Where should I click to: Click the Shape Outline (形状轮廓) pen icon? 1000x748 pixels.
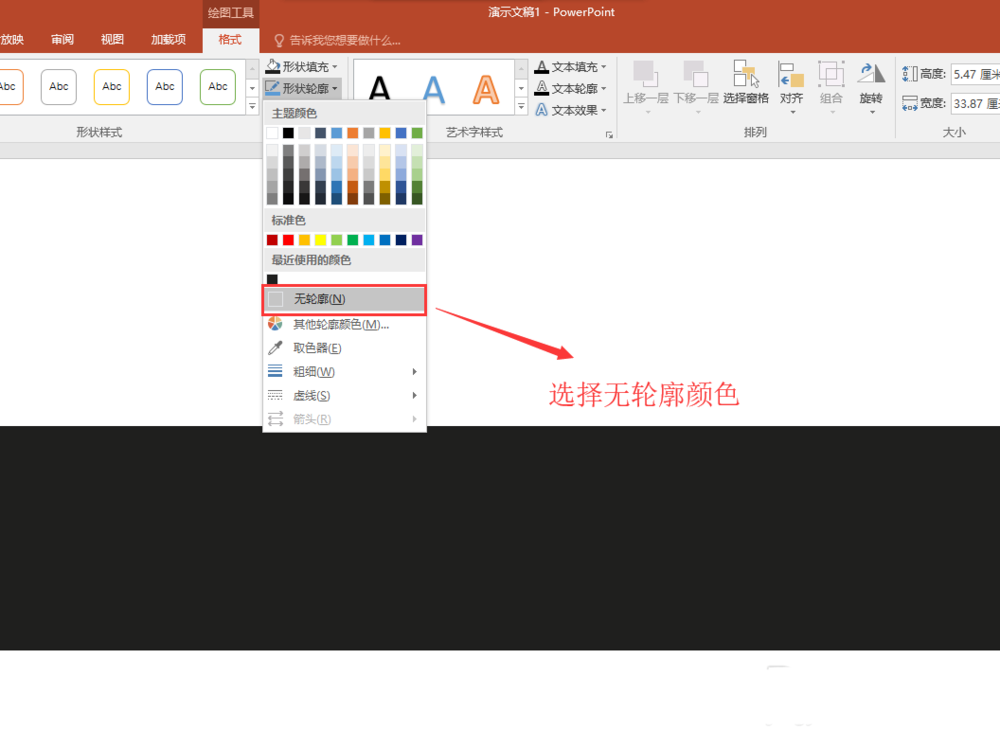272,88
